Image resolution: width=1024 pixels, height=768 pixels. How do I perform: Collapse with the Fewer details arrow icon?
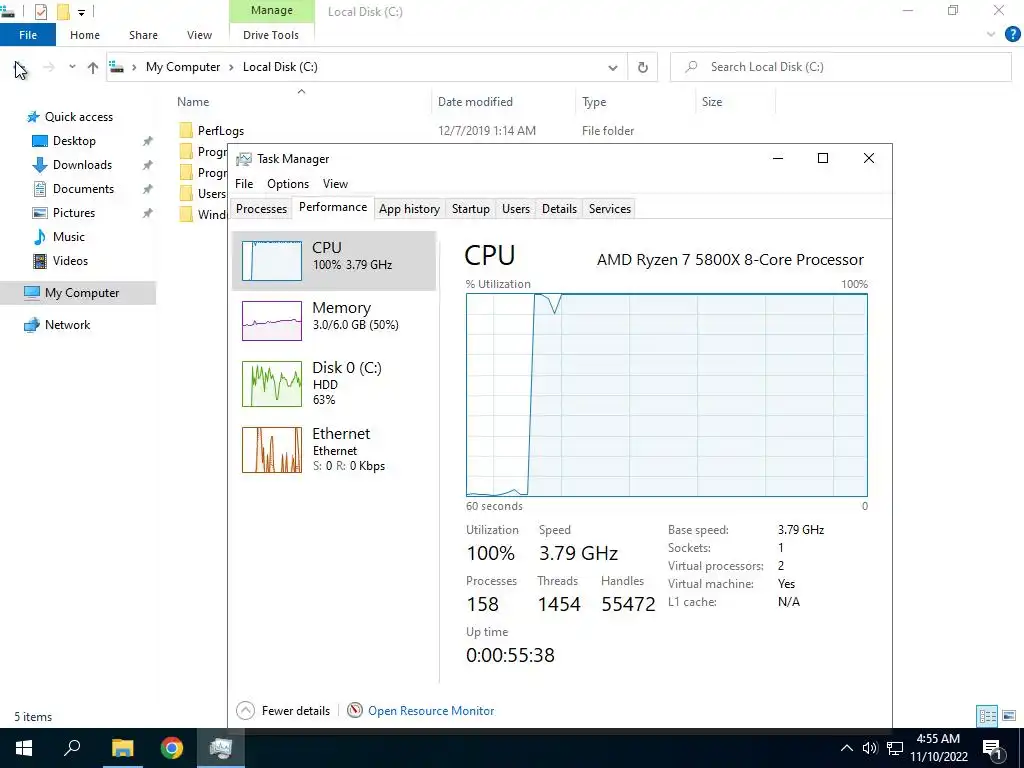click(246, 710)
